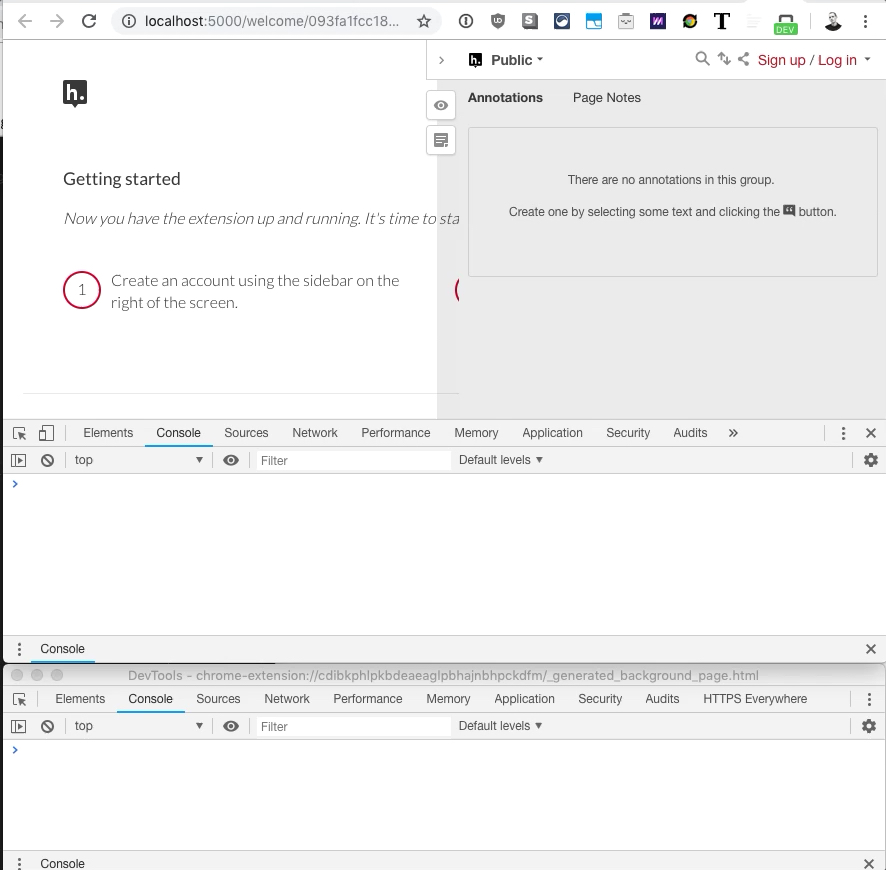Click the address bar URL field

click(x=272, y=21)
